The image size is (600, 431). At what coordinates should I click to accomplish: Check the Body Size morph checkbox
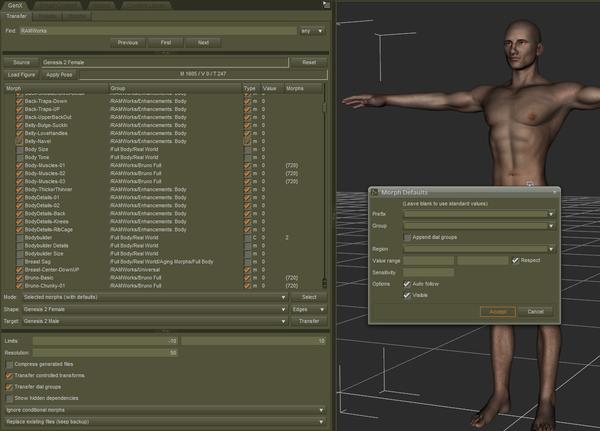click(19, 149)
